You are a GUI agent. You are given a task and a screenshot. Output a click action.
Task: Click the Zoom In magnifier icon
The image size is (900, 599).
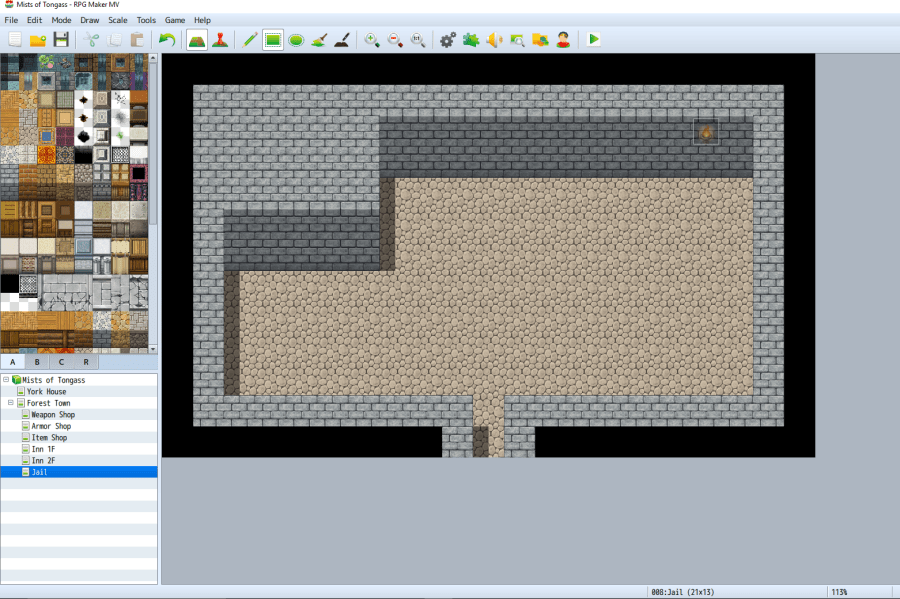372,40
